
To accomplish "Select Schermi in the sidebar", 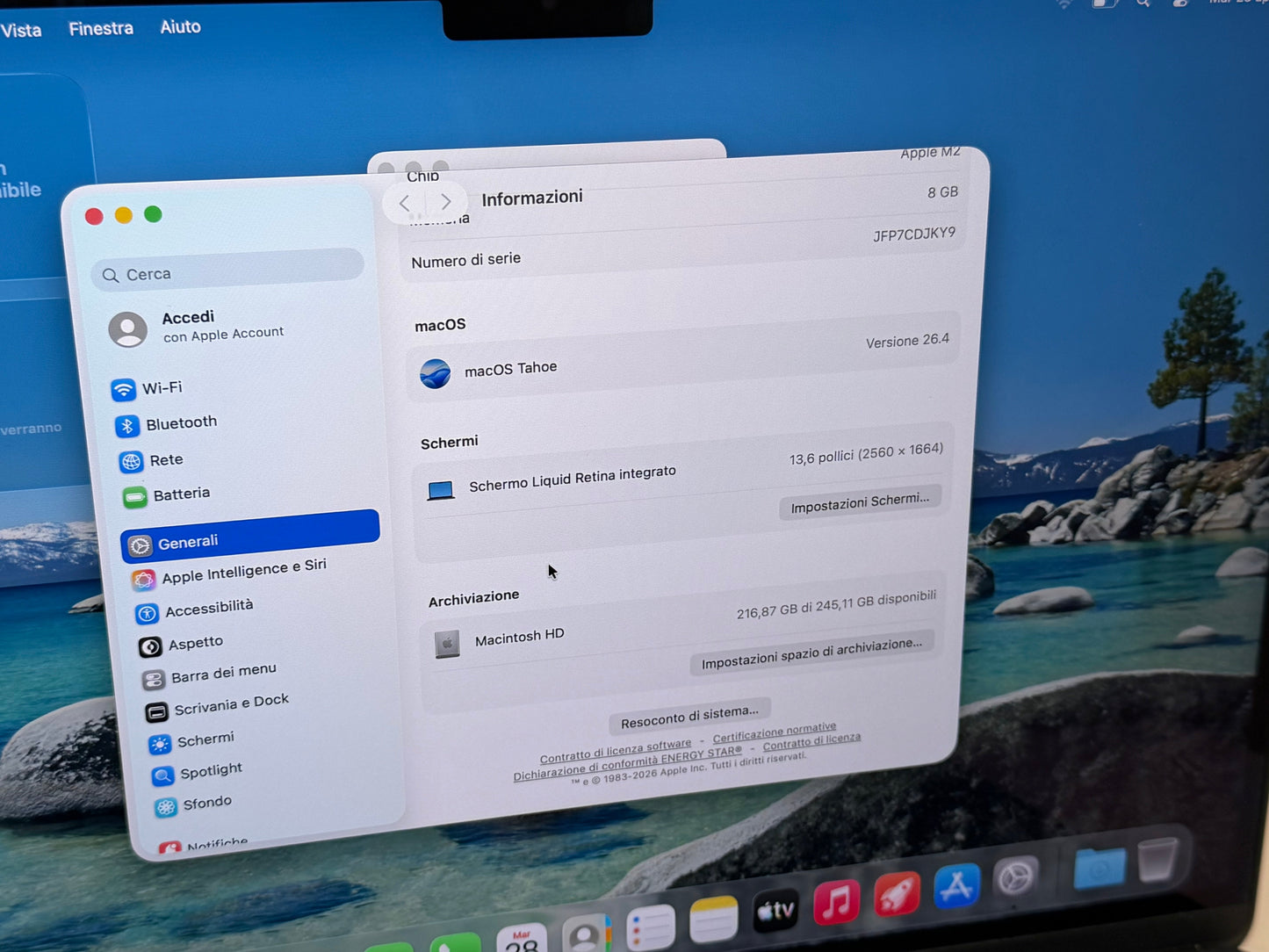I will tap(191, 742).
